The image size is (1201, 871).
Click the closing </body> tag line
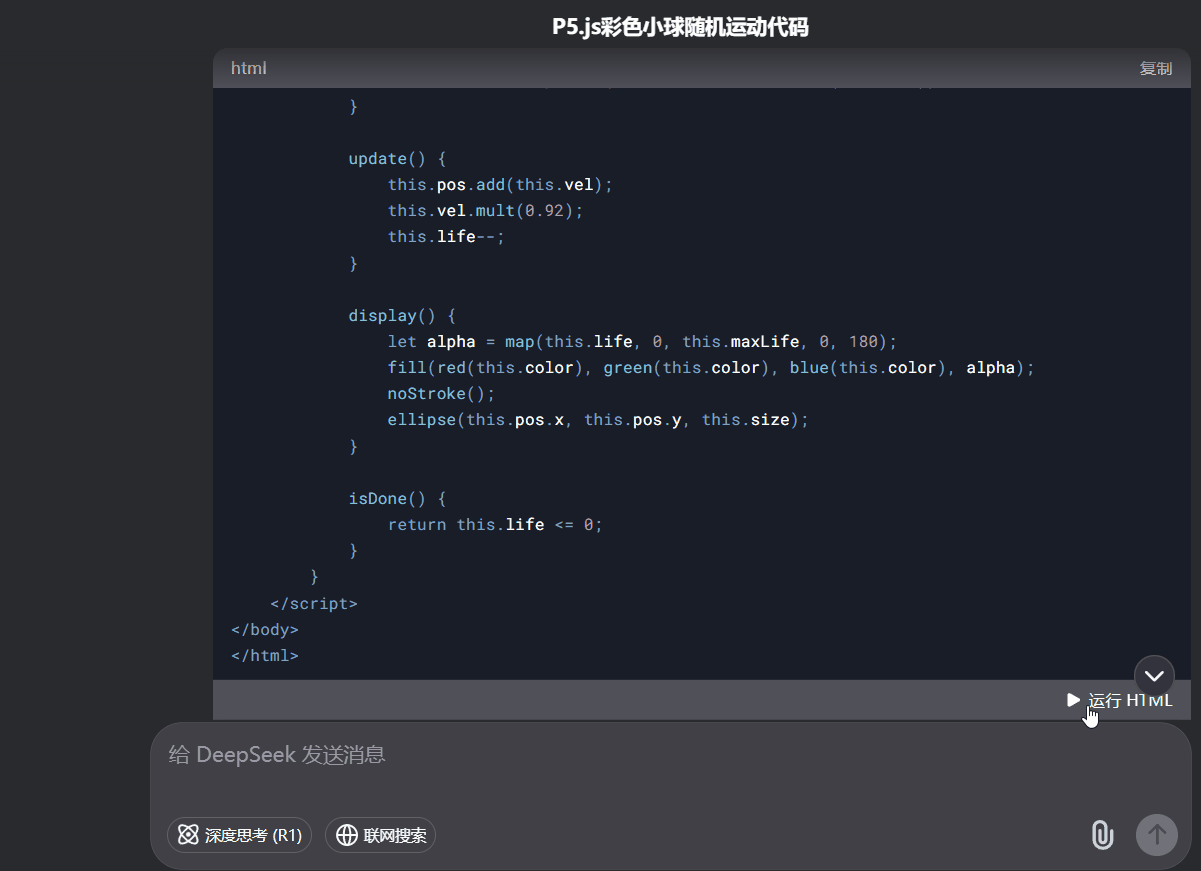pos(265,629)
